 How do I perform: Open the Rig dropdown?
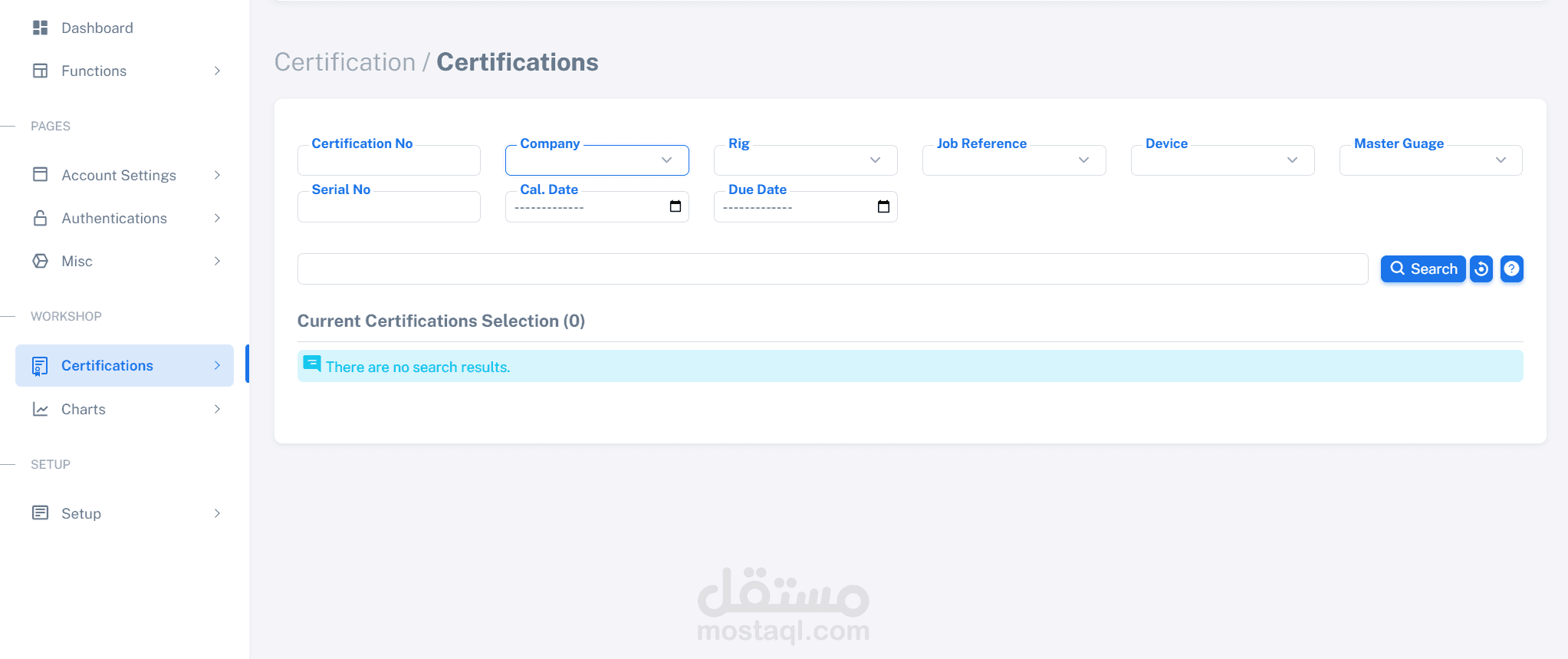[x=806, y=160]
